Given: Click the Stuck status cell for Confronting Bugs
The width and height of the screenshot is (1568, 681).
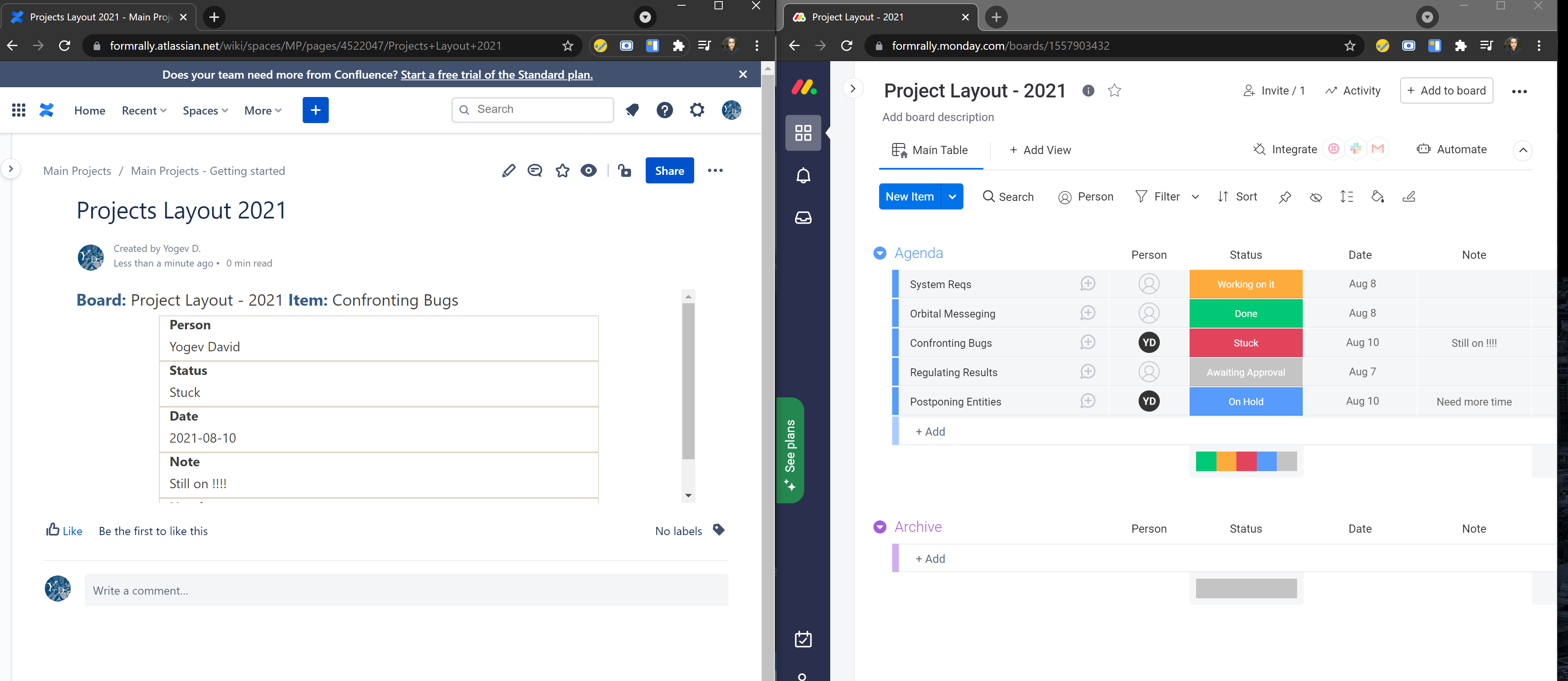Looking at the screenshot, I should [1245, 343].
